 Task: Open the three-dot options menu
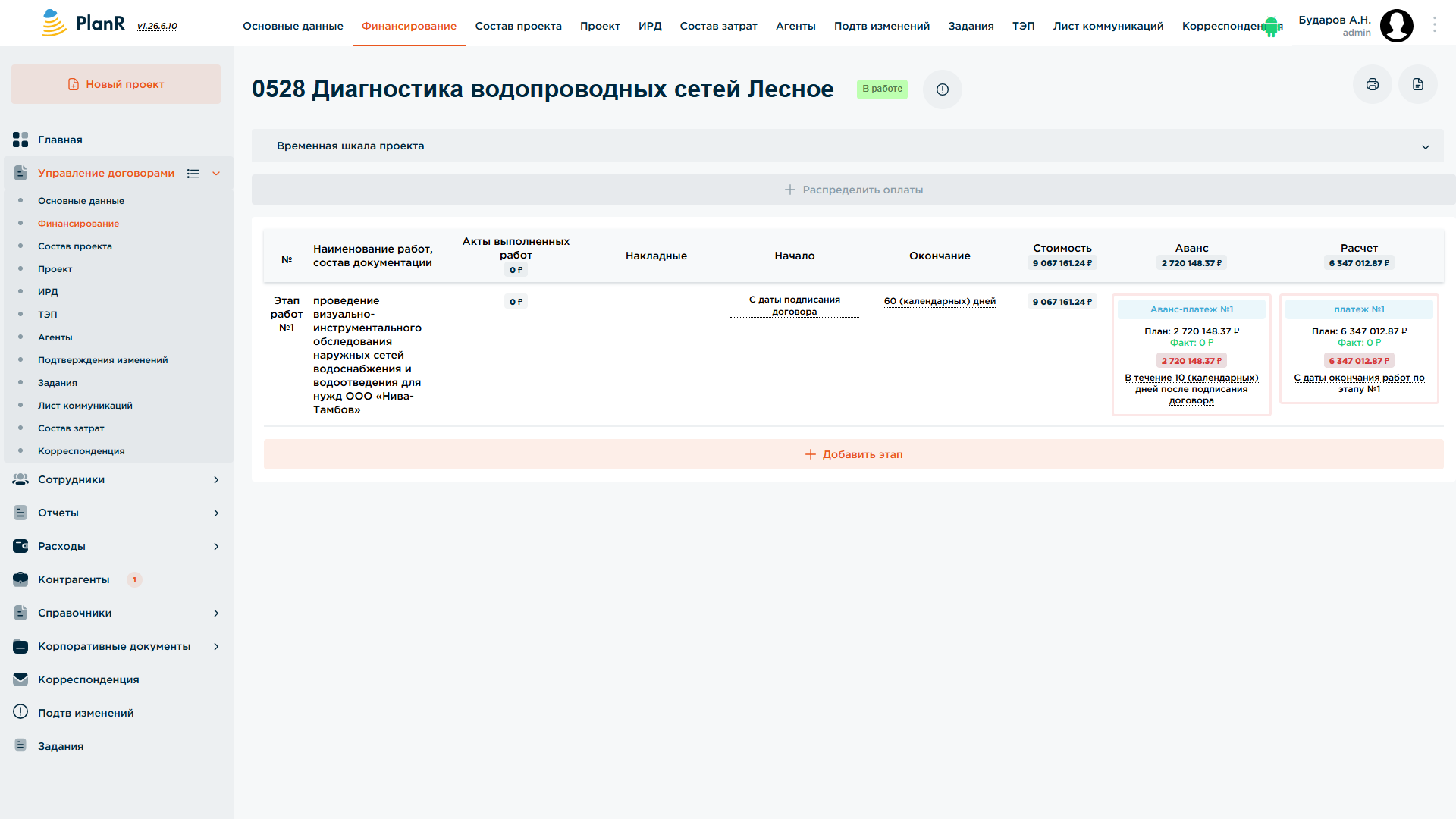coord(1435,25)
